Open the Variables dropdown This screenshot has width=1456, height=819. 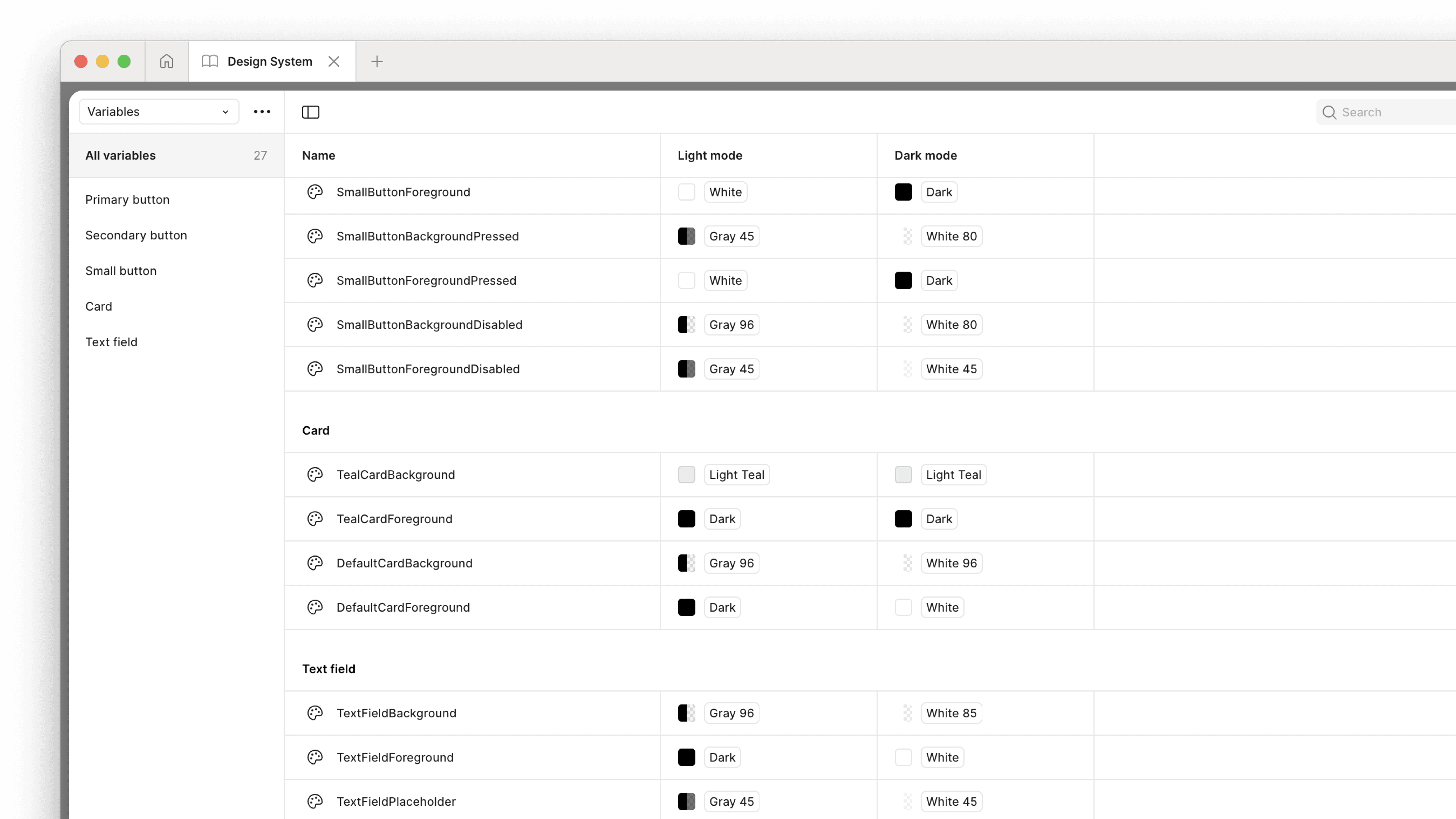(x=159, y=112)
